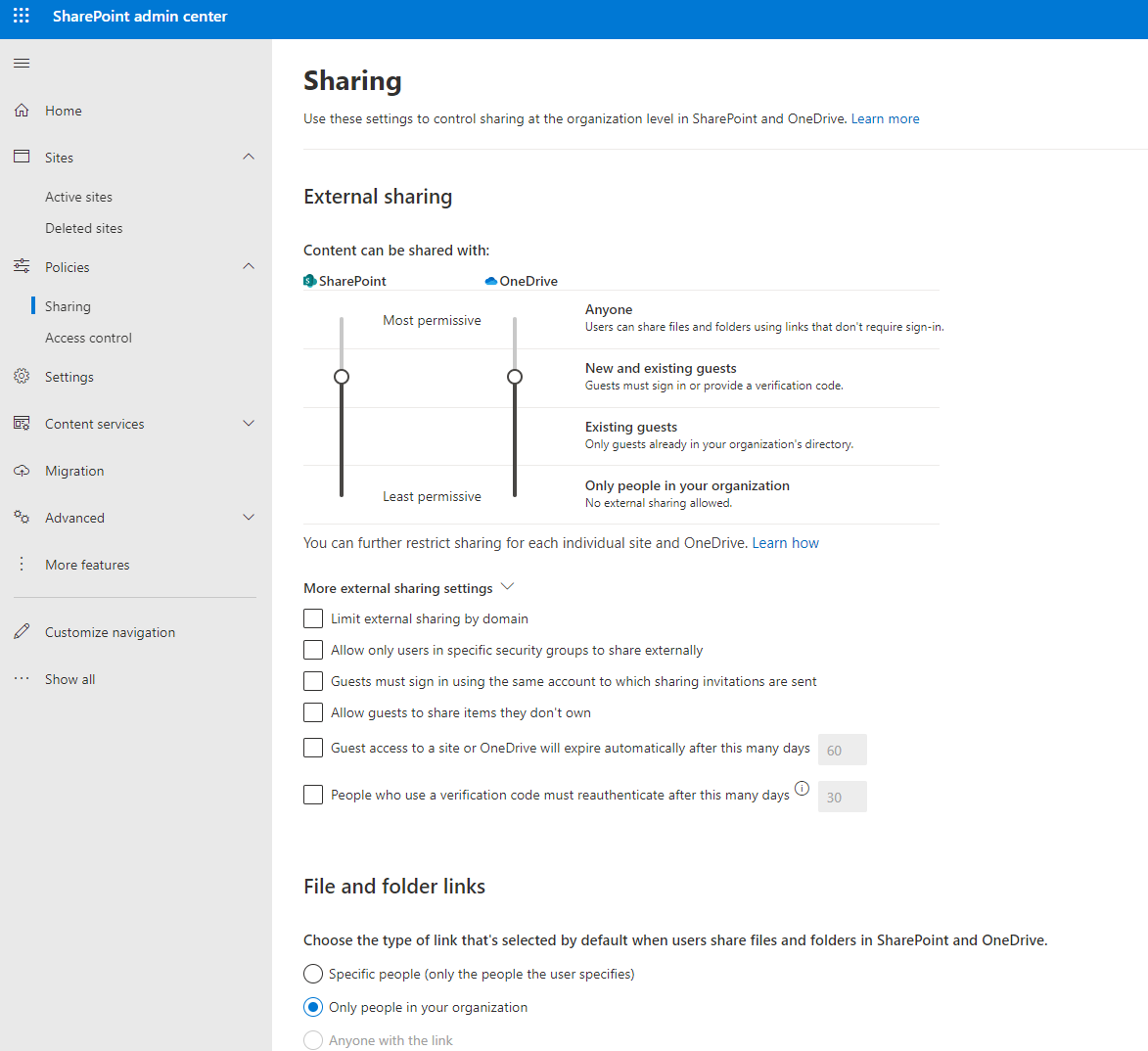Click the Home house icon

[22, 111]
